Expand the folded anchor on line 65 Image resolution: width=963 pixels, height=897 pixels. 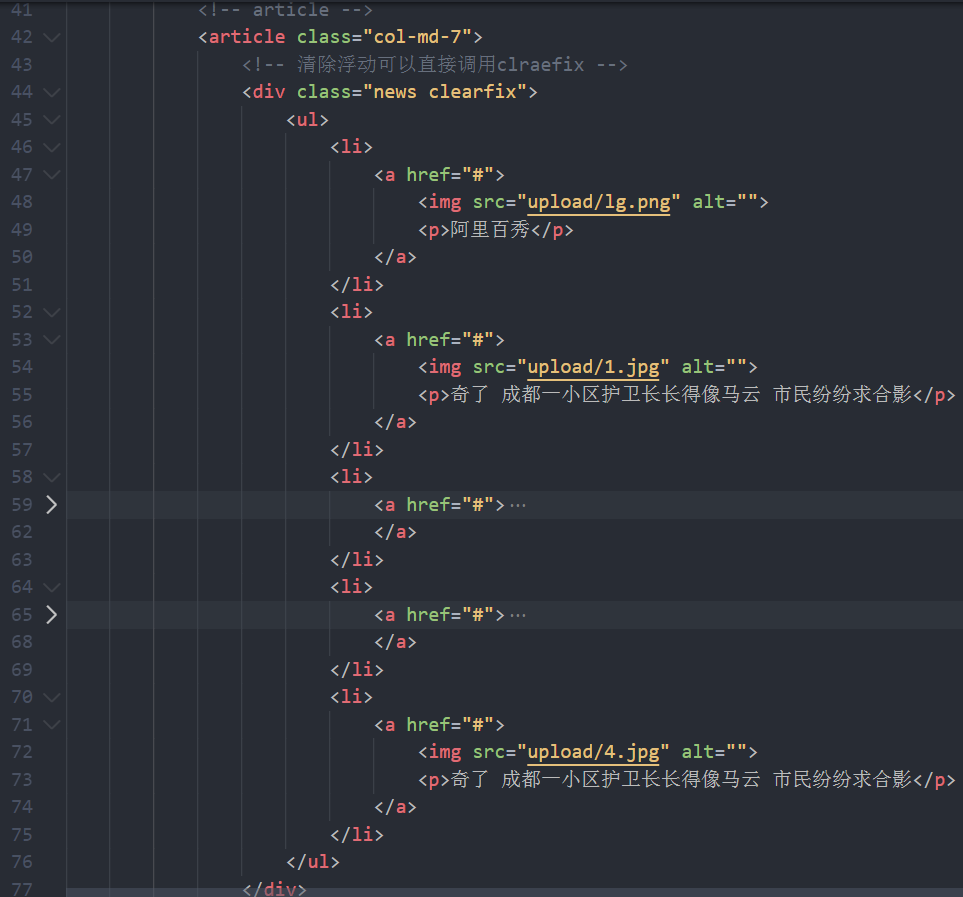tap(52, 615)
